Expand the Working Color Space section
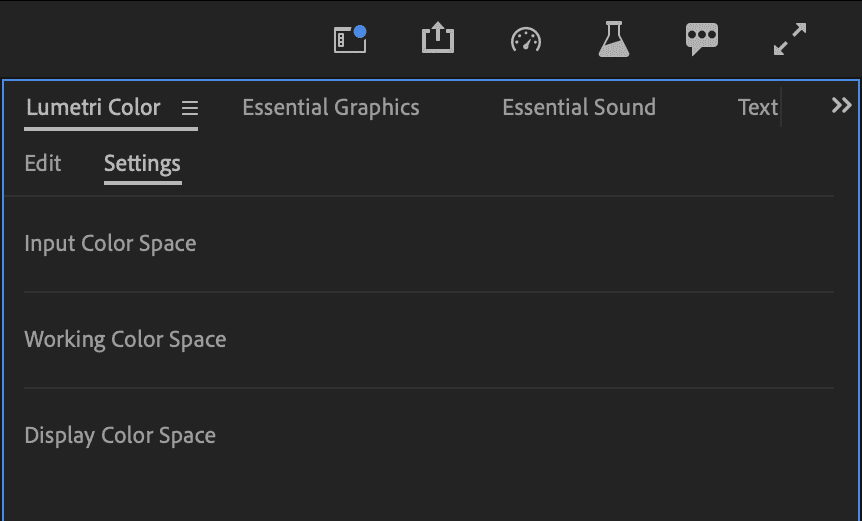The image size is (862, 521). (125, 340)
